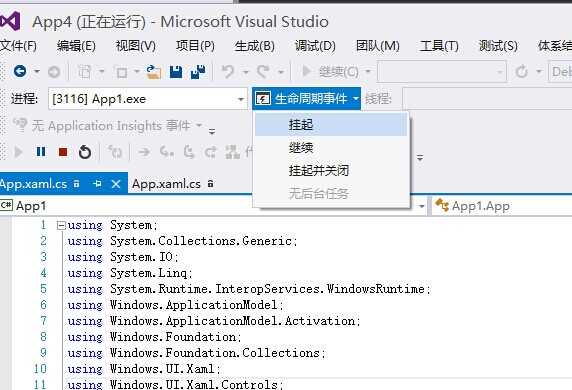Stop debugging with the red square
Screen dimensions: 572x390
63,151
